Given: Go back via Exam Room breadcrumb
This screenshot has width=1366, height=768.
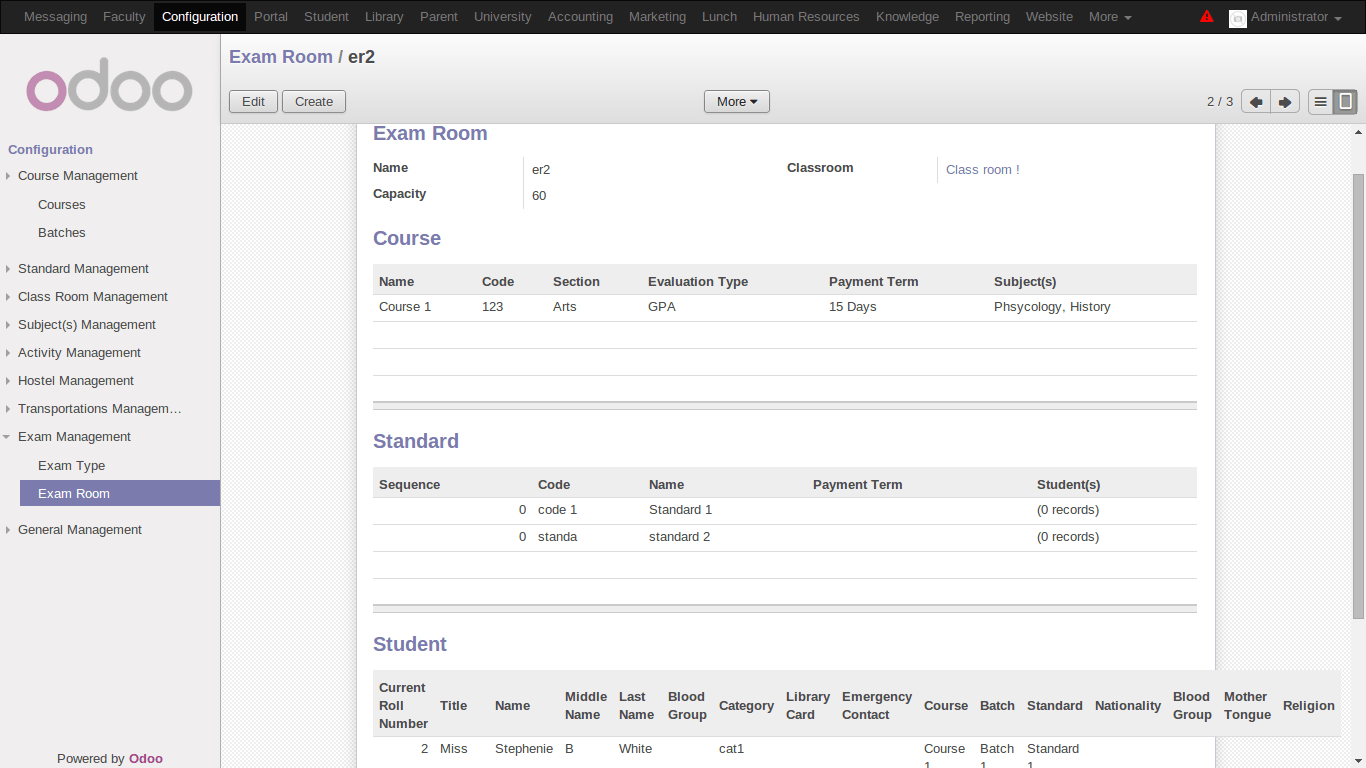Looking at the screenshot, I should (281, 57).
